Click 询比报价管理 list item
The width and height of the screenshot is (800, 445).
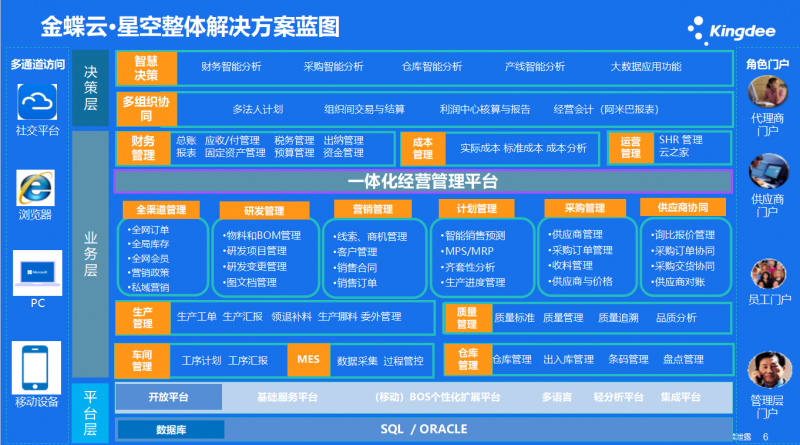[683, 235]
